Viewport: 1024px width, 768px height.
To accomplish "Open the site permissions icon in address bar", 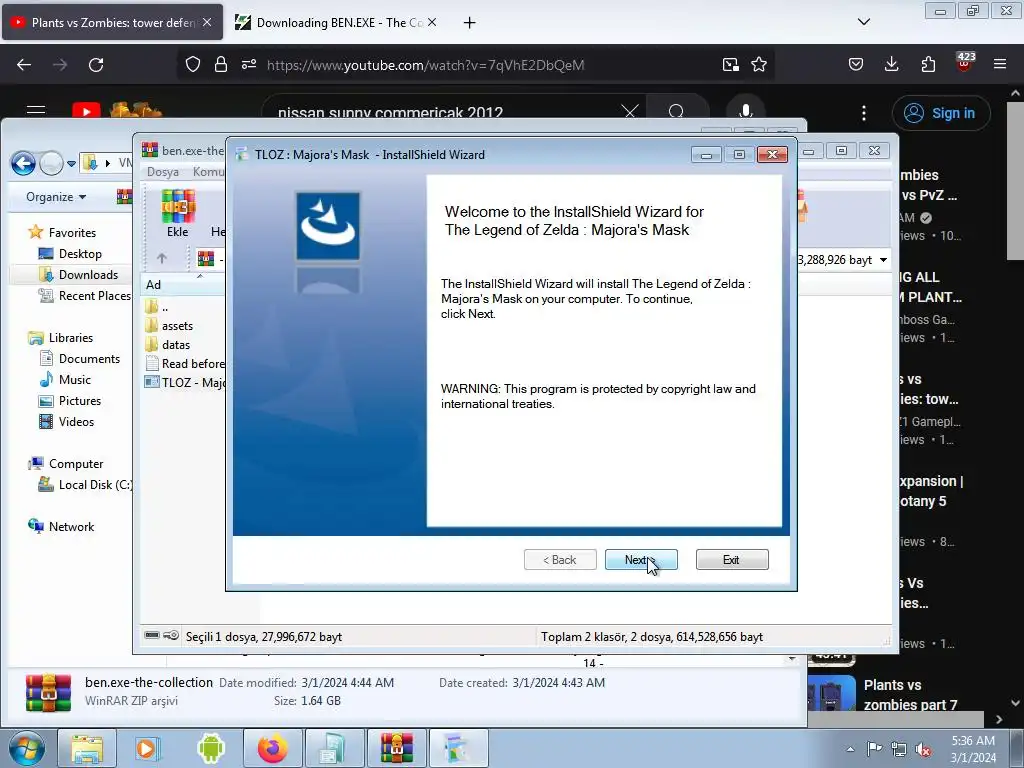I will click(x=249, y=65).
